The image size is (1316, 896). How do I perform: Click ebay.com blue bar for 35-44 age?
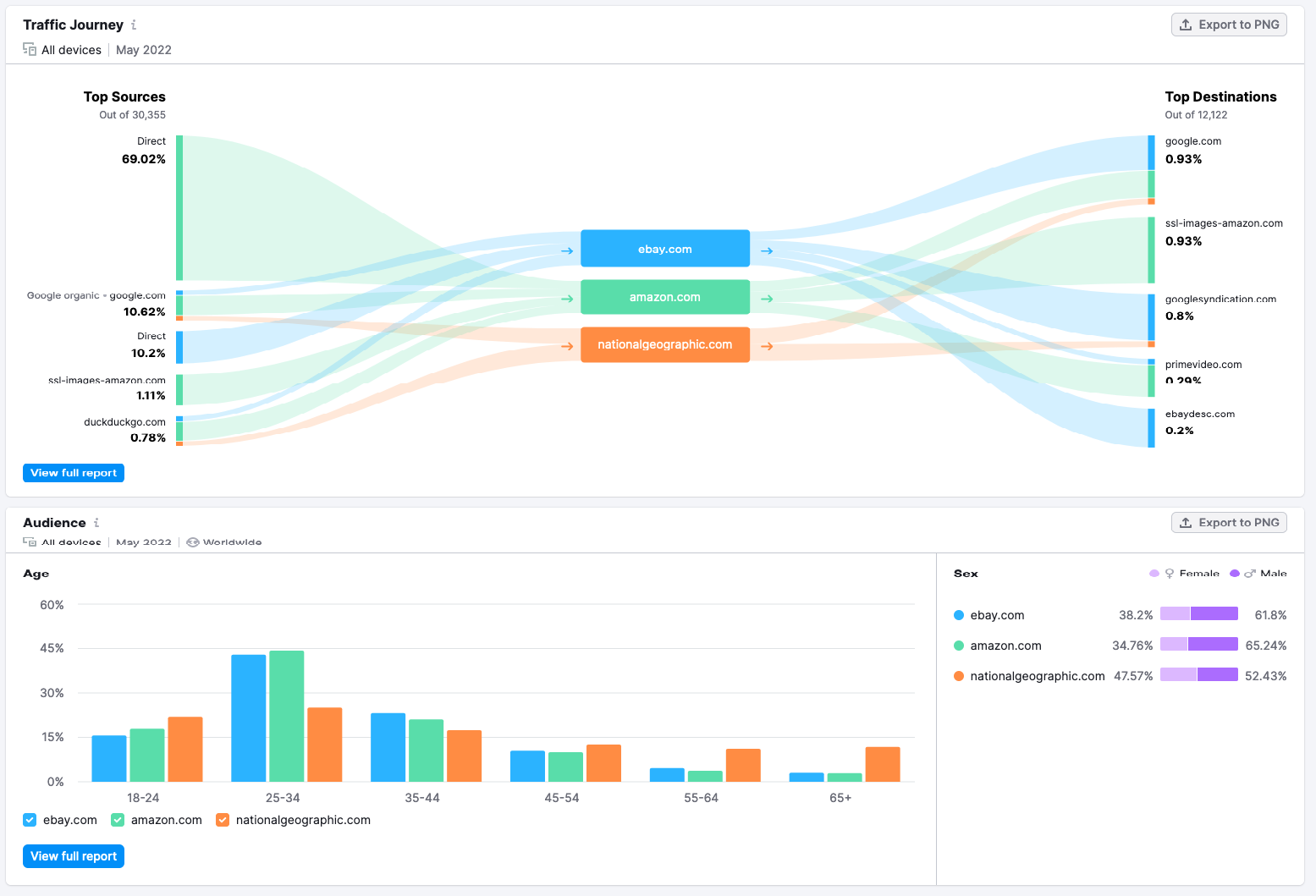388,747
